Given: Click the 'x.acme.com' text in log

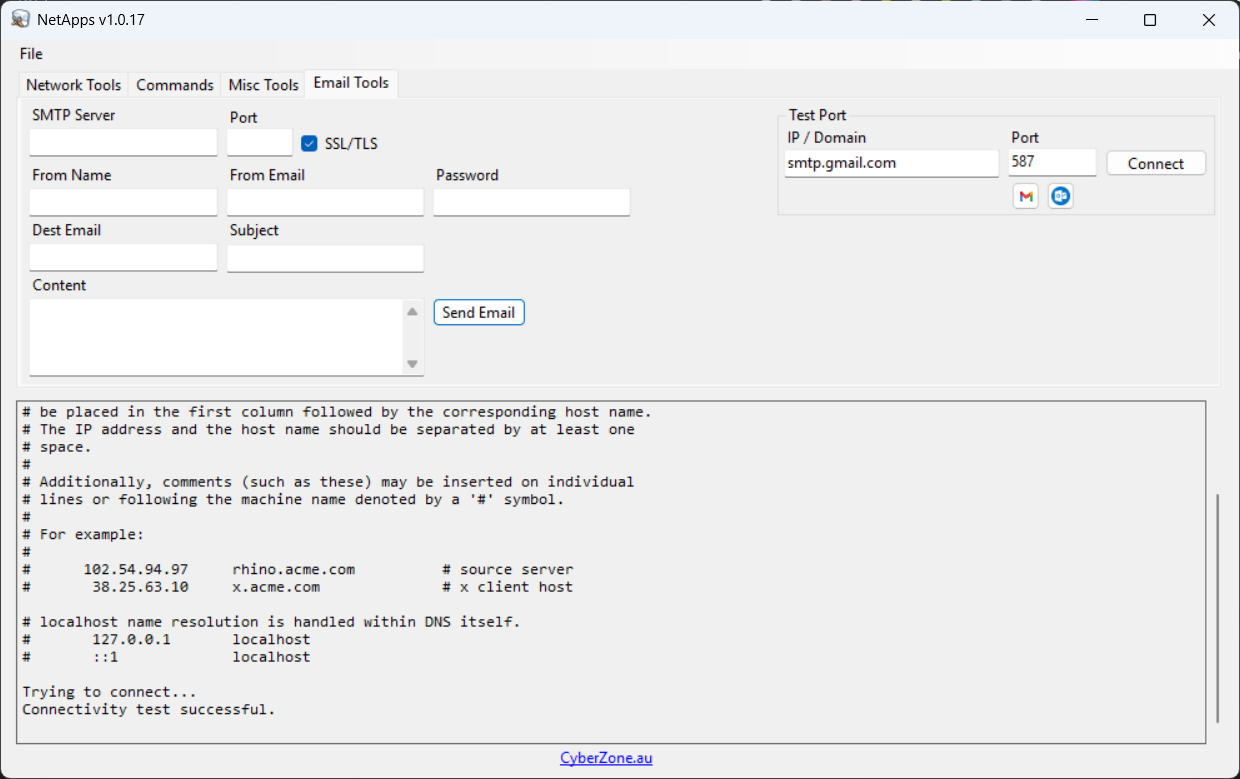Looking at the screenshot, I should [x=276, y=587].
